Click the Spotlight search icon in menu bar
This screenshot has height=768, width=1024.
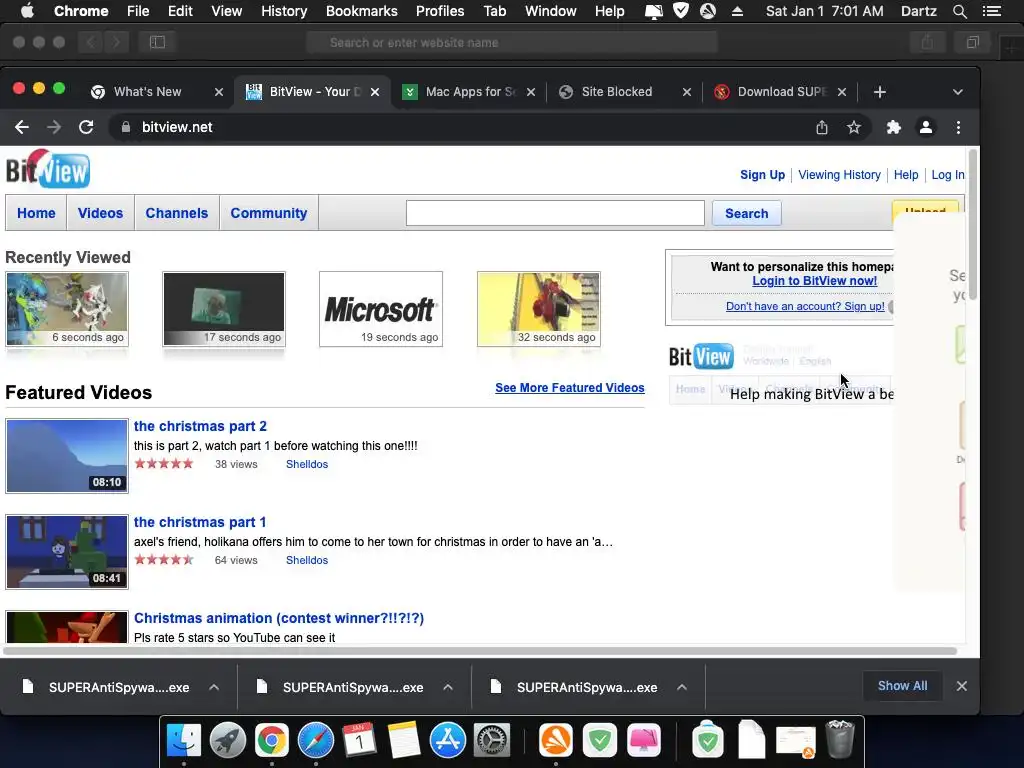coord(959,11)
